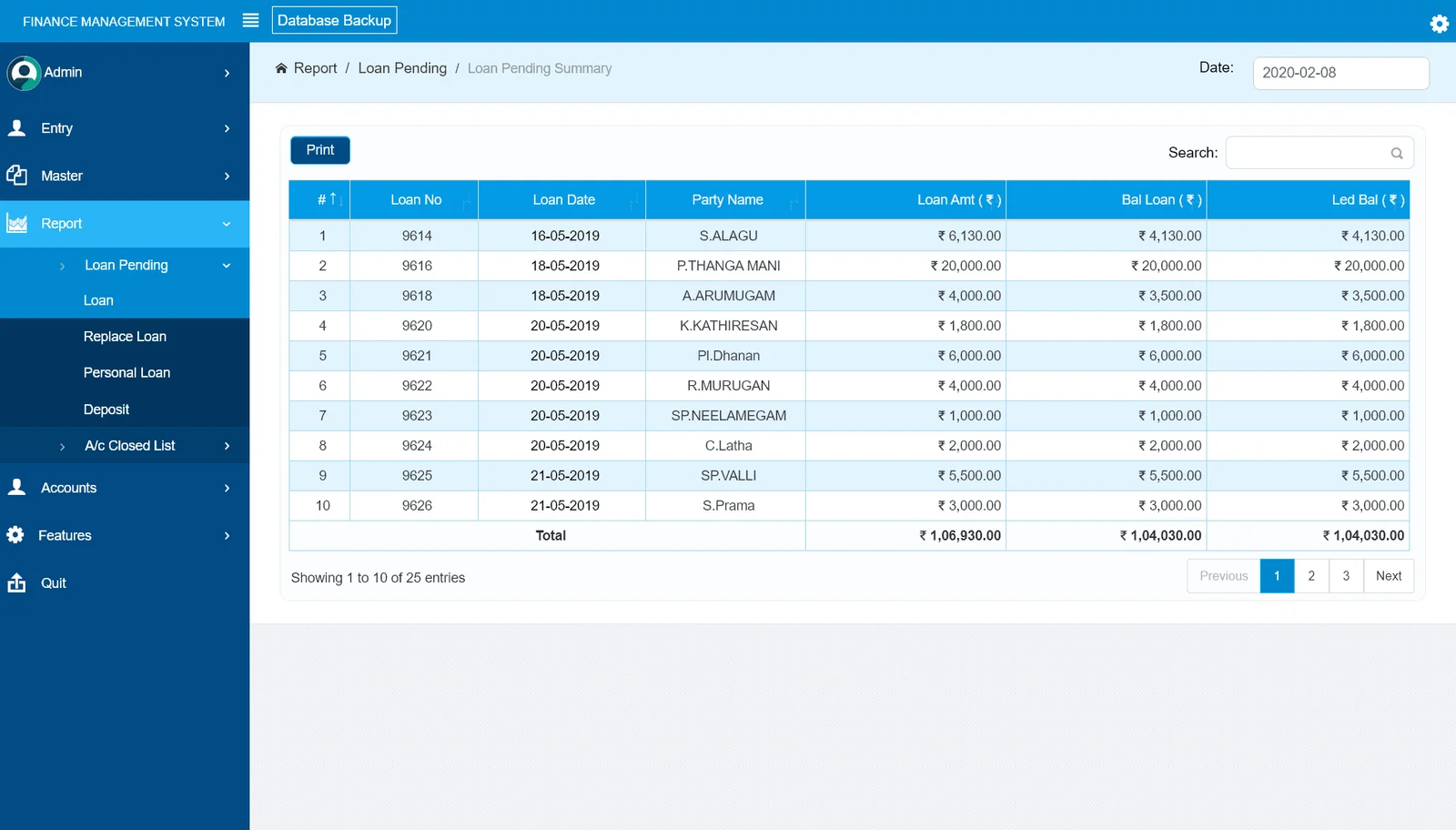This screenshot has width=1456, height=830.
Task: Open Replace Loan report
Action: pyautogui.click(x=125, y=337)
